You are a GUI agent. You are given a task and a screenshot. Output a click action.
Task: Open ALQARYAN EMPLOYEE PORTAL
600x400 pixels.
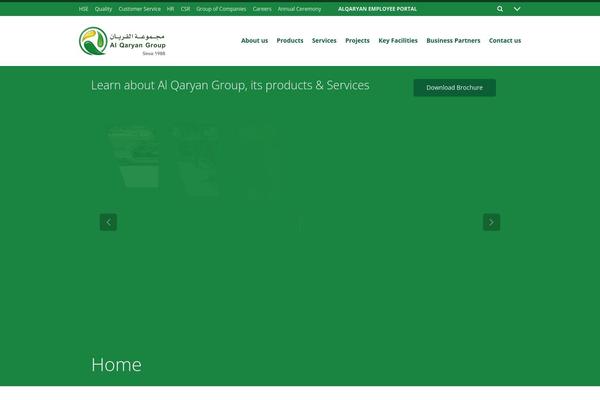coord(377,9)
